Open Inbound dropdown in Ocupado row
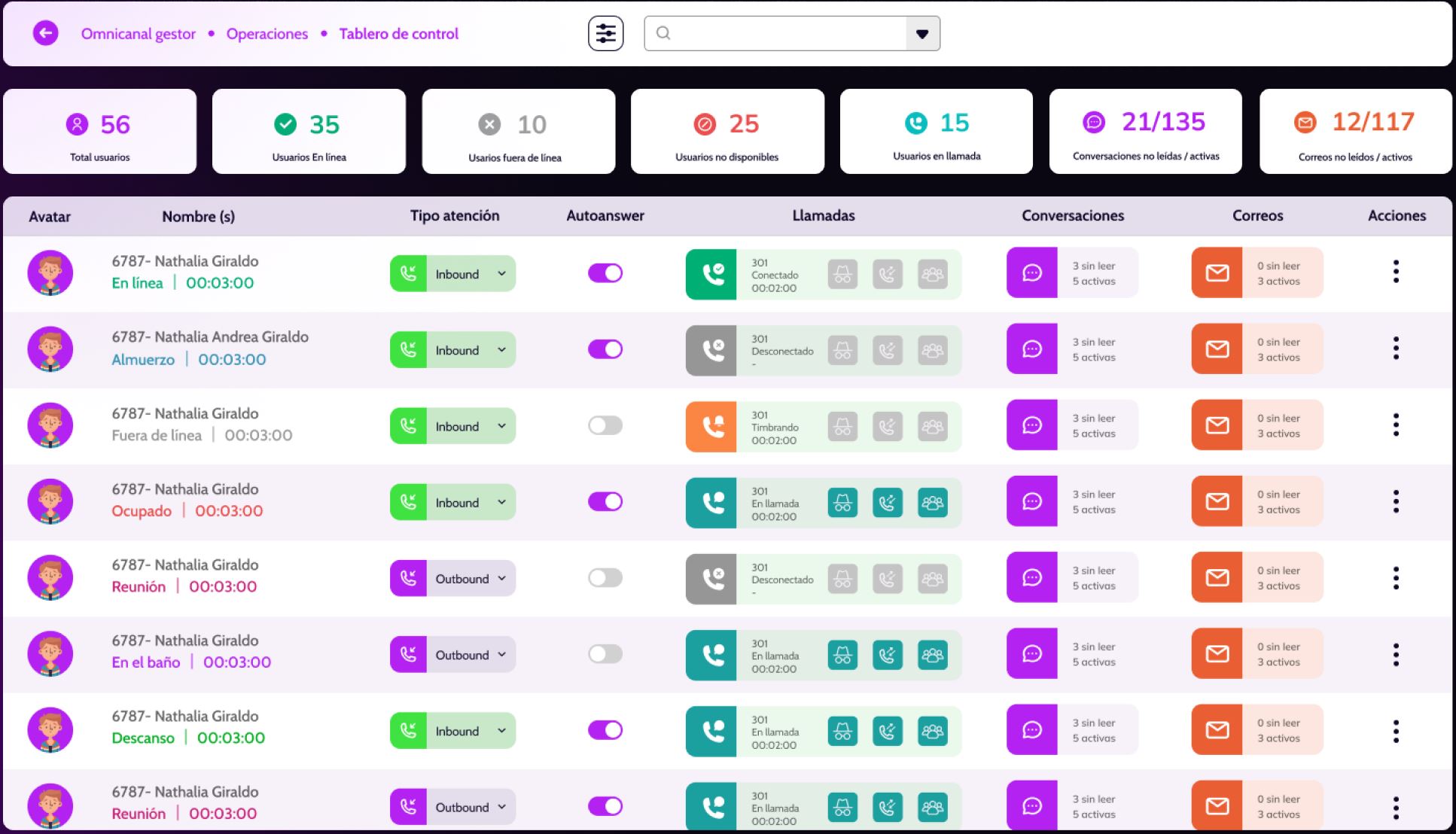Viewport: 1456px width, 834px height. 452,502
